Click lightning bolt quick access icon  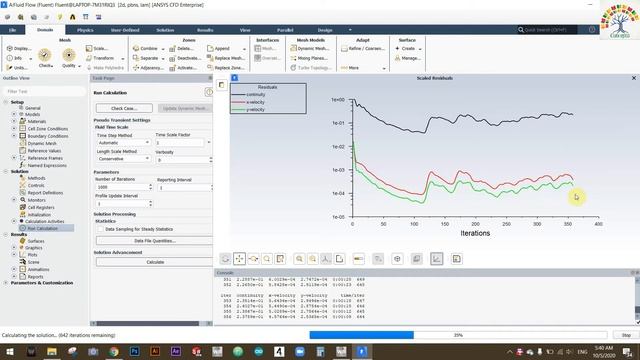[60, 17]
